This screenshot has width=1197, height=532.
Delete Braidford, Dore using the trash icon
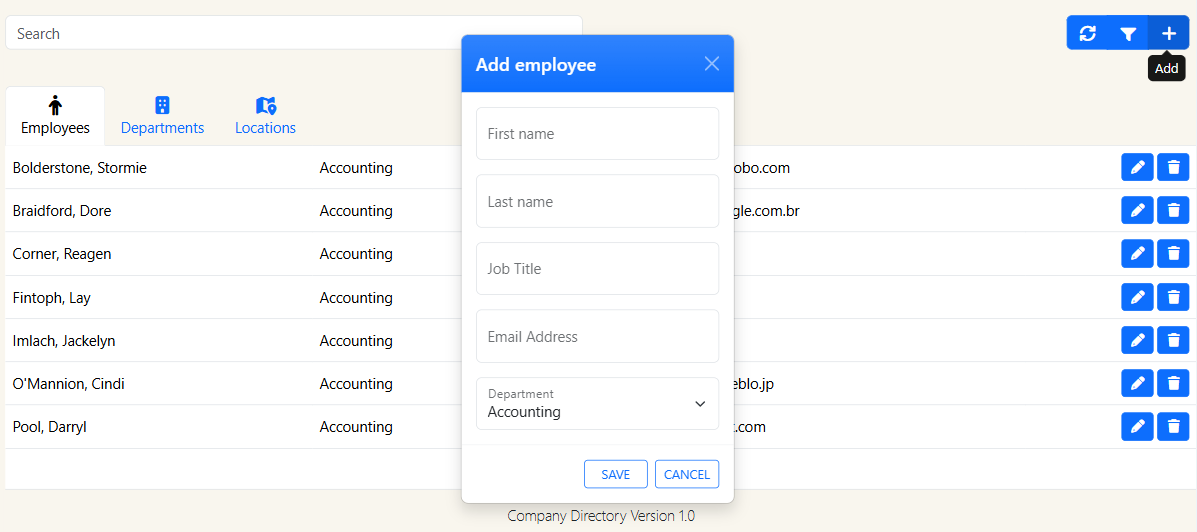tap(1173, 211)
